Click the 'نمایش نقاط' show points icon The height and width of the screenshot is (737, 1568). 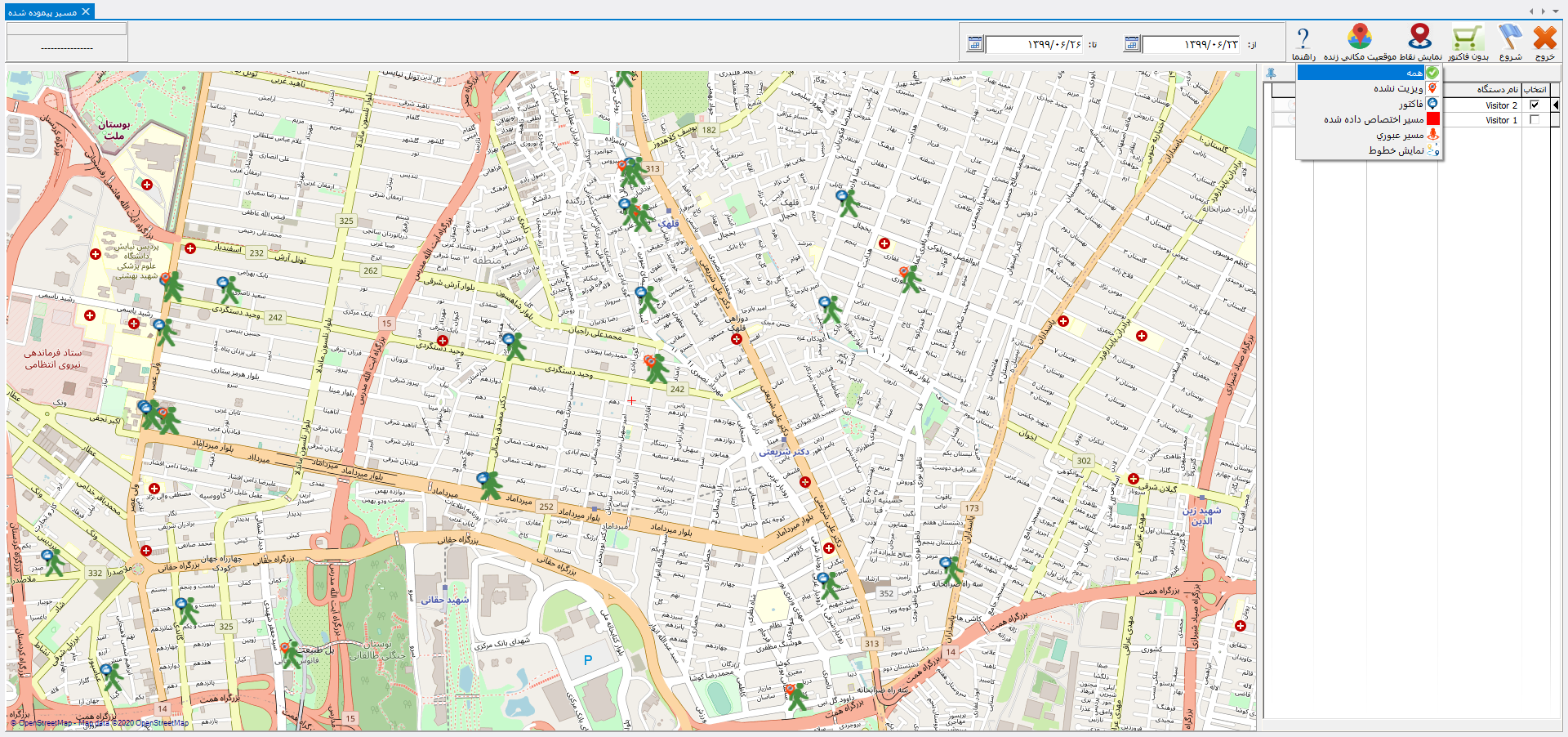coord(1420,37)
